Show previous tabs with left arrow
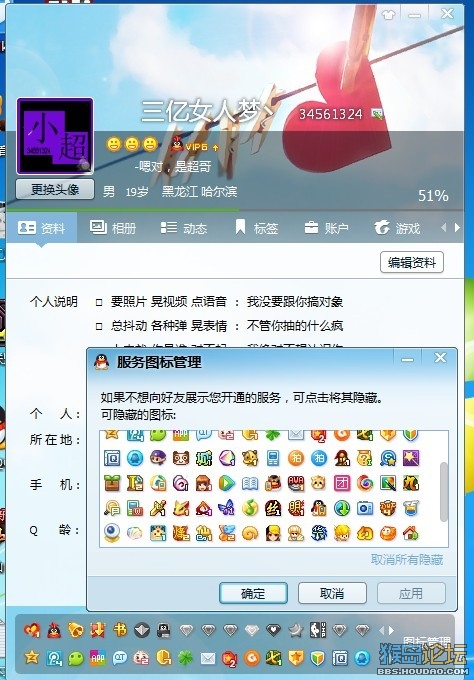Image resolution: width=474 pixels, height=680 pixels. [443, 227]
